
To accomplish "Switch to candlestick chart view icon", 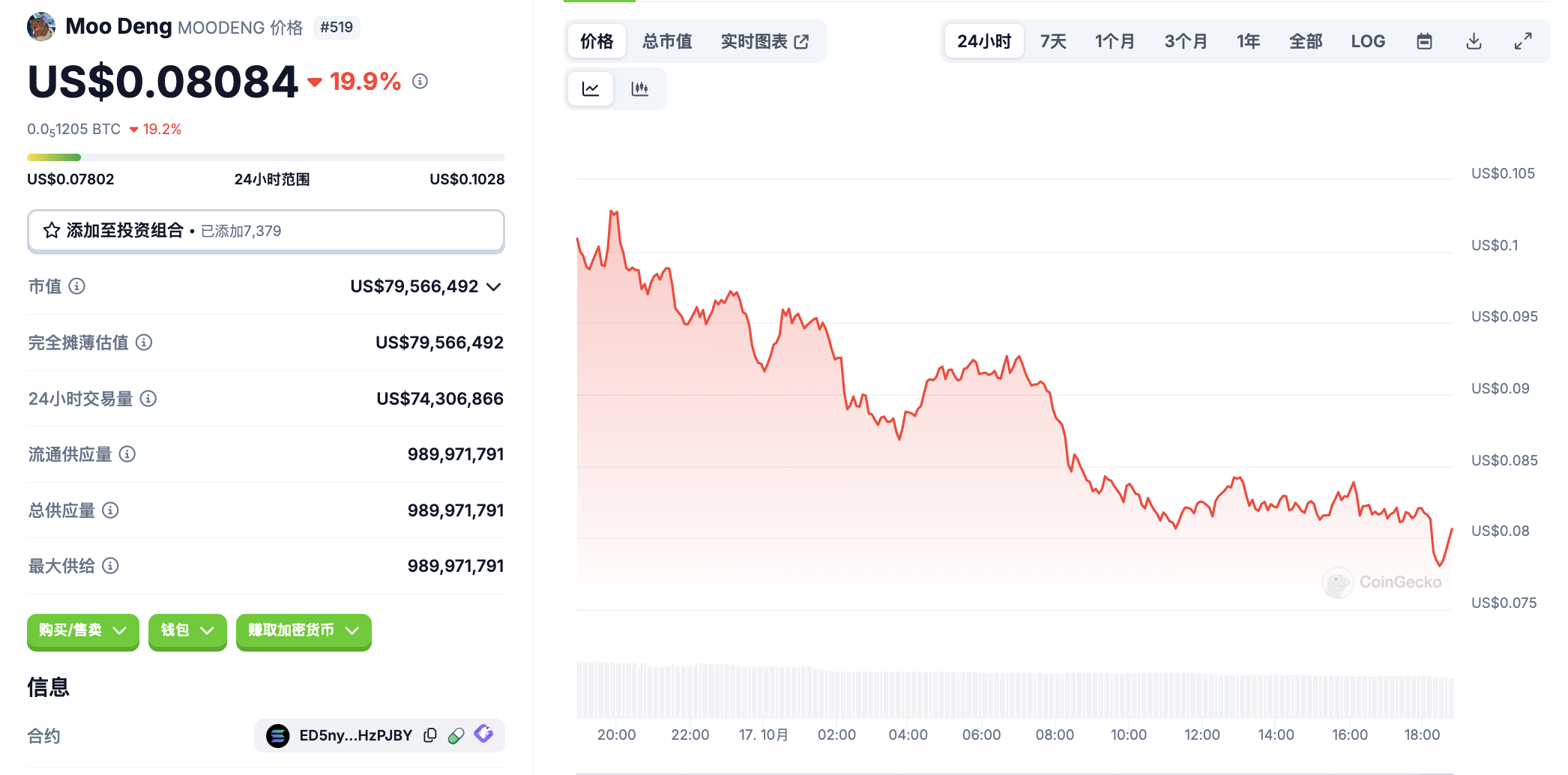I will point(639,89).
